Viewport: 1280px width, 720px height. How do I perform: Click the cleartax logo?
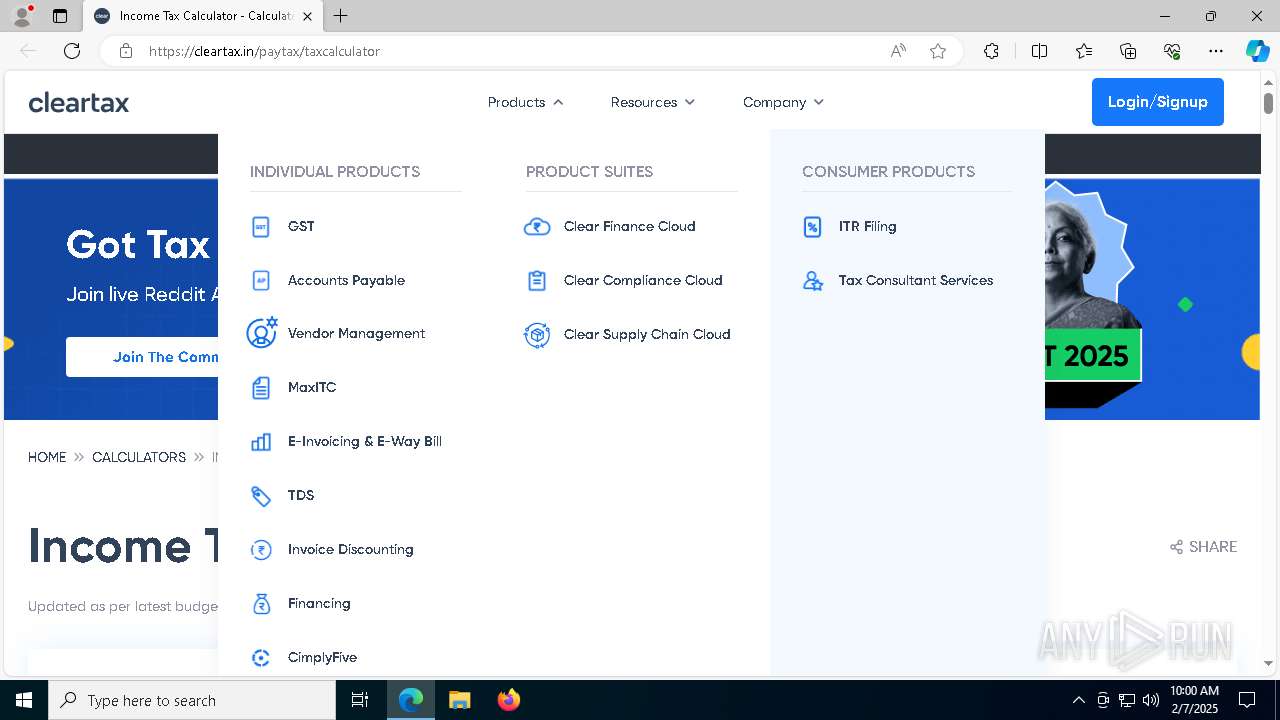click(79, 102)
